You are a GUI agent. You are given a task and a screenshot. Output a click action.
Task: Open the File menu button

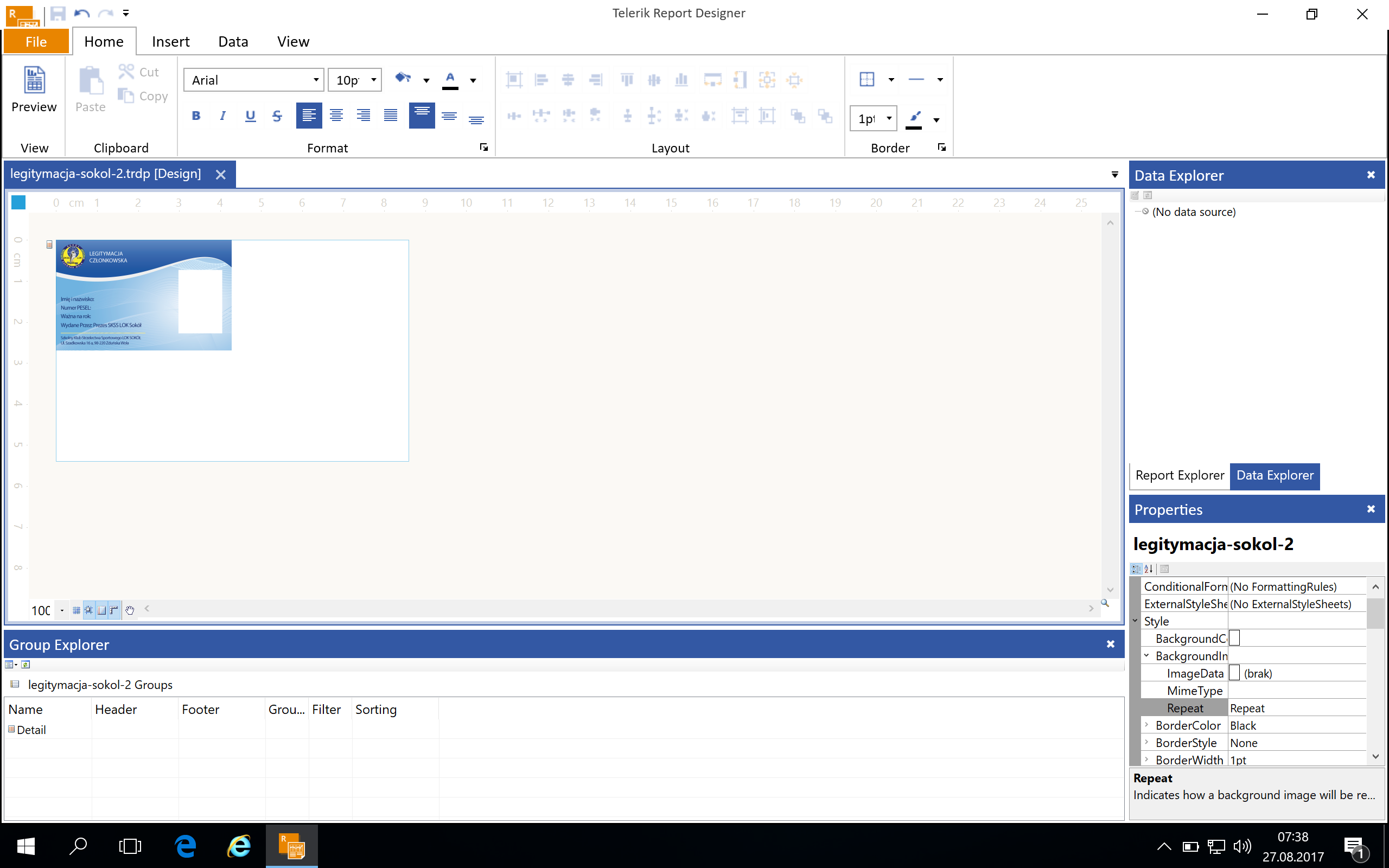click(36, 41)
